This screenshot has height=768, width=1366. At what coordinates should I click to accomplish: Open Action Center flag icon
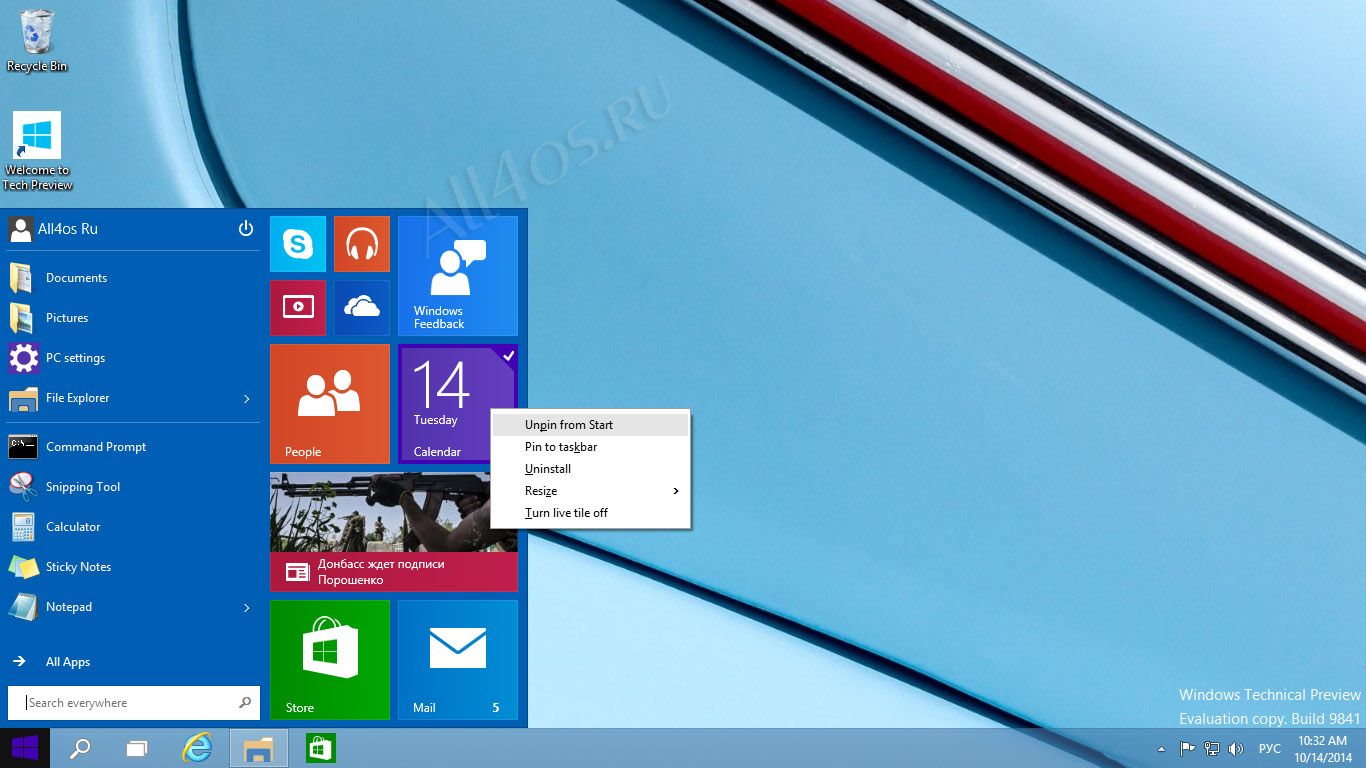click(x=1188, y=748)
